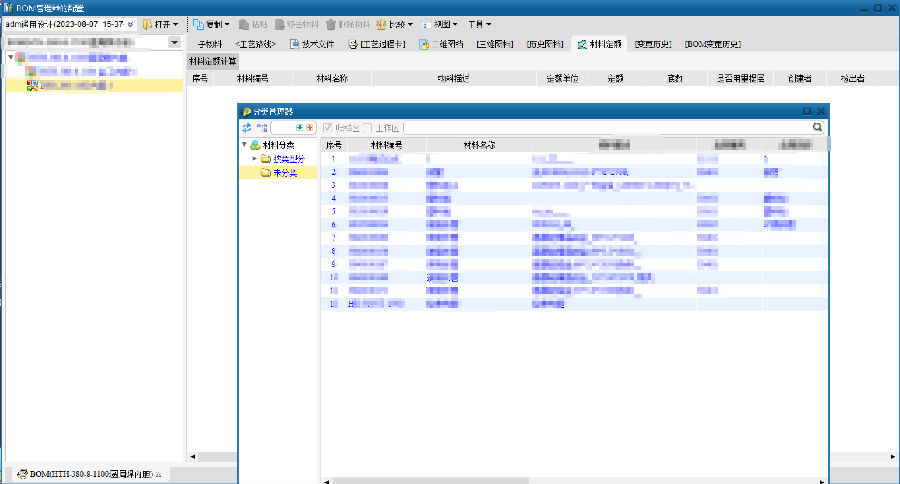Collapse the 材料分类 tree root
The image size is (900, 484).
[243, 145]
